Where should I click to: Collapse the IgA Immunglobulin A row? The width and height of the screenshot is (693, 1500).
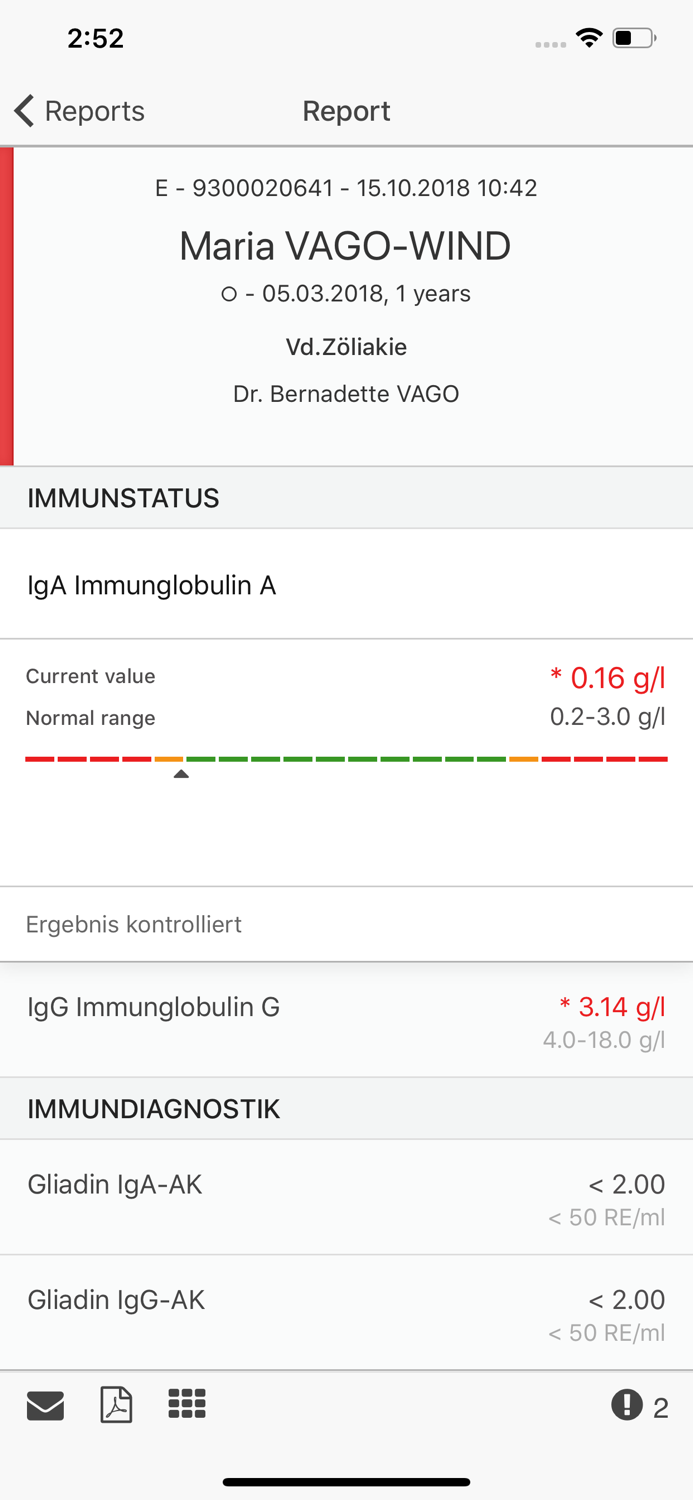tap(346, 585)
